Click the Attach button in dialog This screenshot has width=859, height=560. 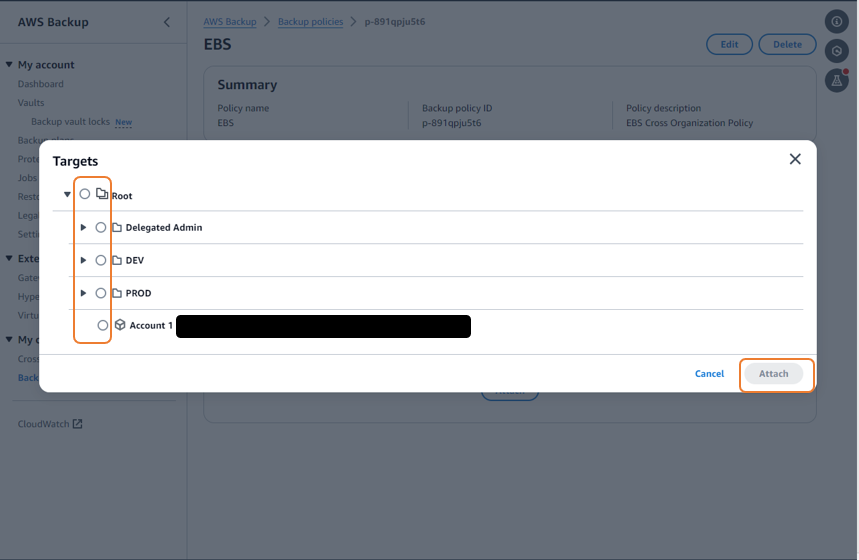[774, 374]
